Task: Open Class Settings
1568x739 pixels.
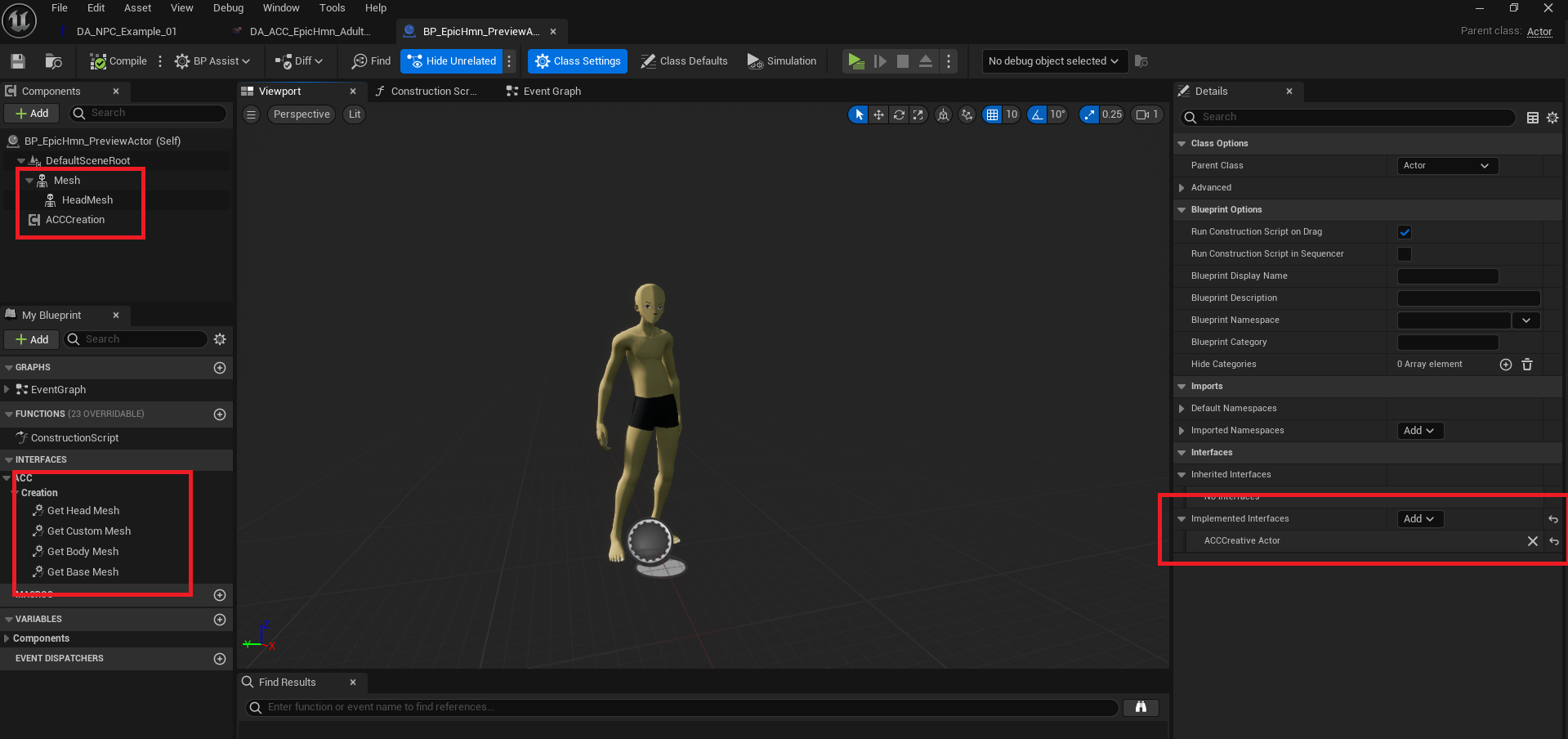Action: (x=577, y=60)
